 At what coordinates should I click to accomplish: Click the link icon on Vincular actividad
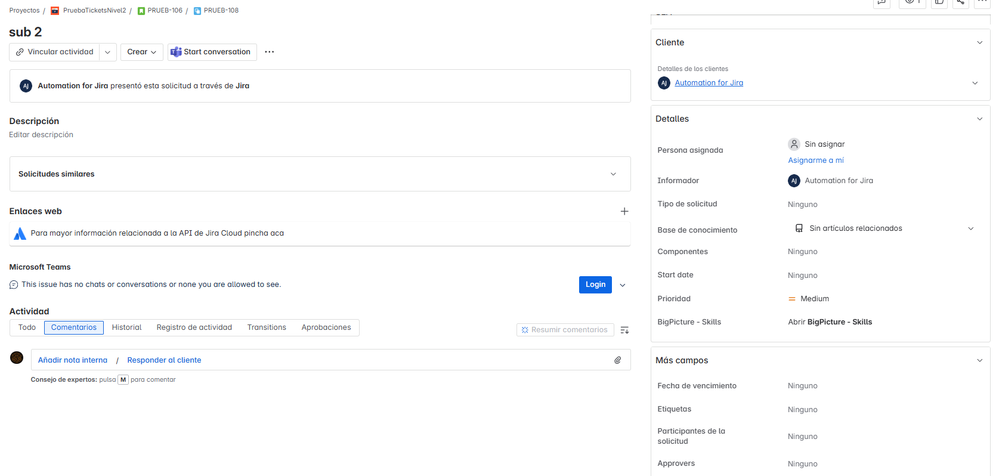20,52
